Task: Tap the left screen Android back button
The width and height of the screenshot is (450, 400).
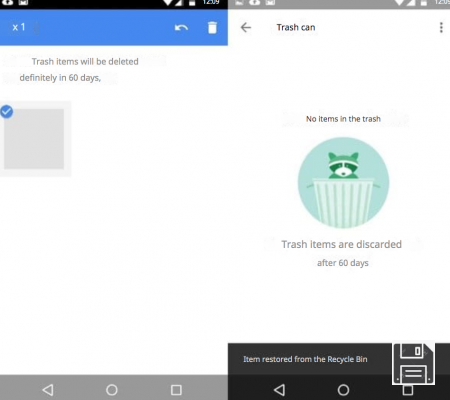Action: point(48,390)
